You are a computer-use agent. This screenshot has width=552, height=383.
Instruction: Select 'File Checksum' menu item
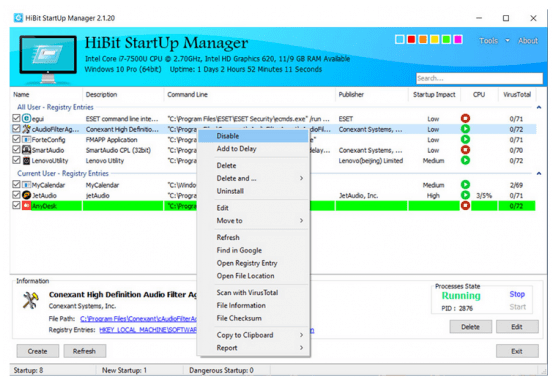(253, 318)
